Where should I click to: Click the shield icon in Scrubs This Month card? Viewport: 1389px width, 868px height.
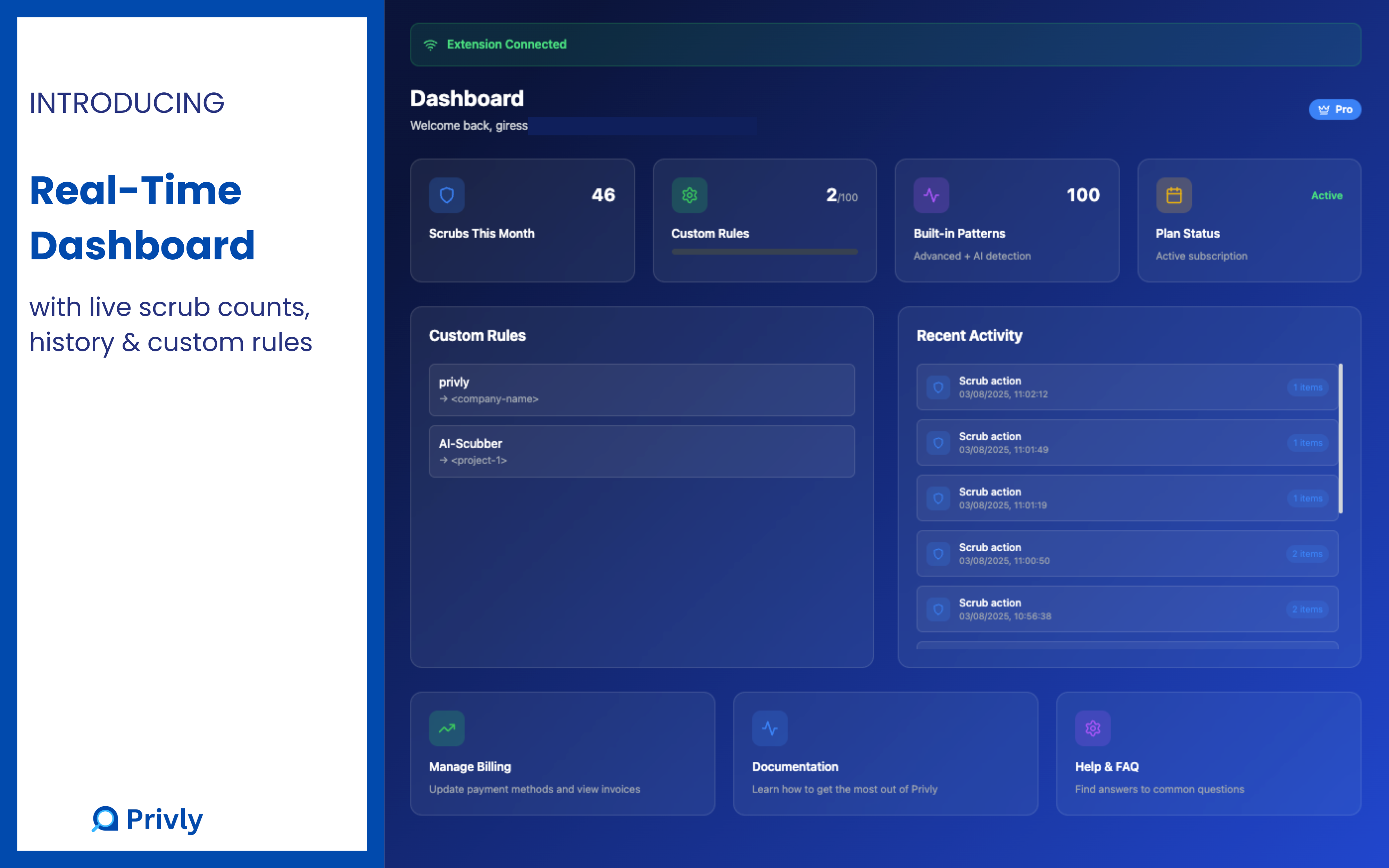[x=447, y=195]
